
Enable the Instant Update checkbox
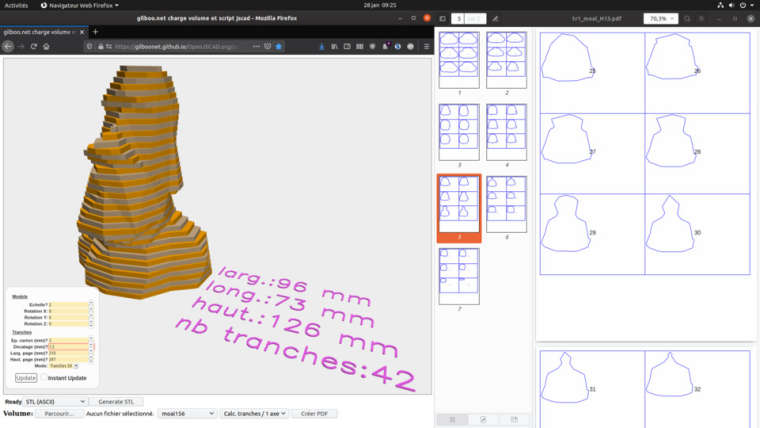(x=44, y=378)
